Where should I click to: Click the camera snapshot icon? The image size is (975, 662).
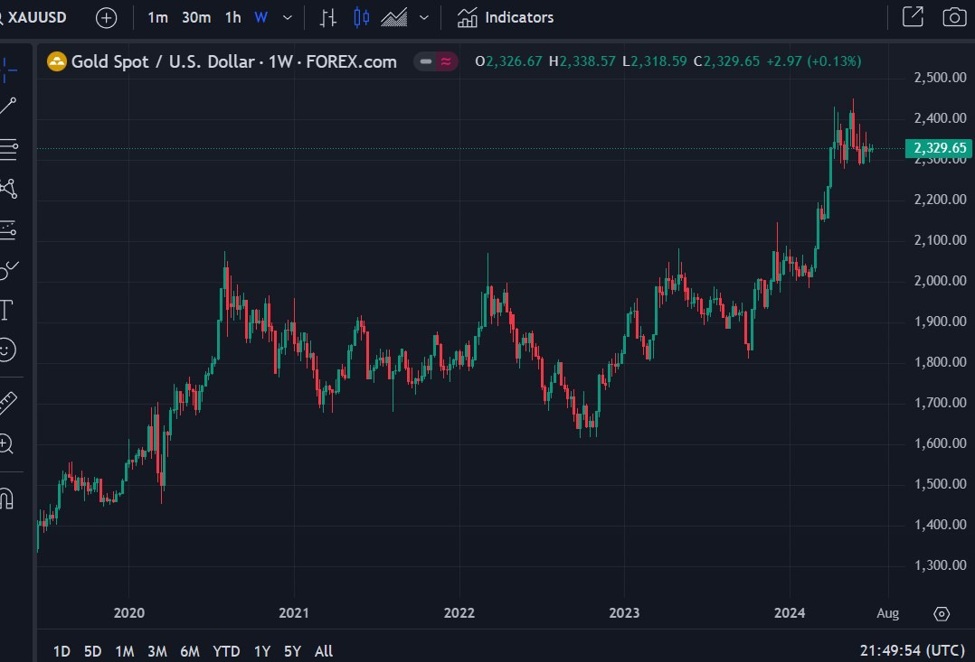click(954, 17)
